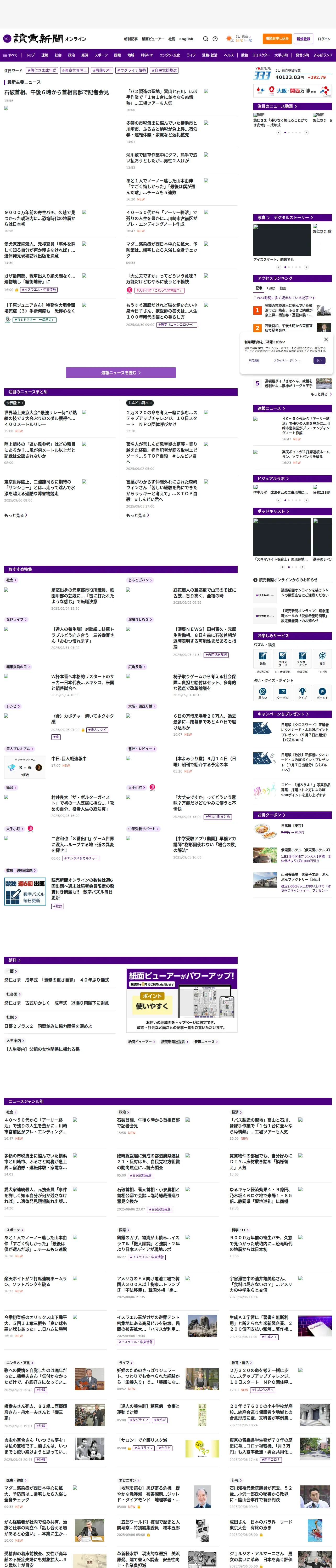
Task: Select the スポーツ nav item
Action: point(101,55)
